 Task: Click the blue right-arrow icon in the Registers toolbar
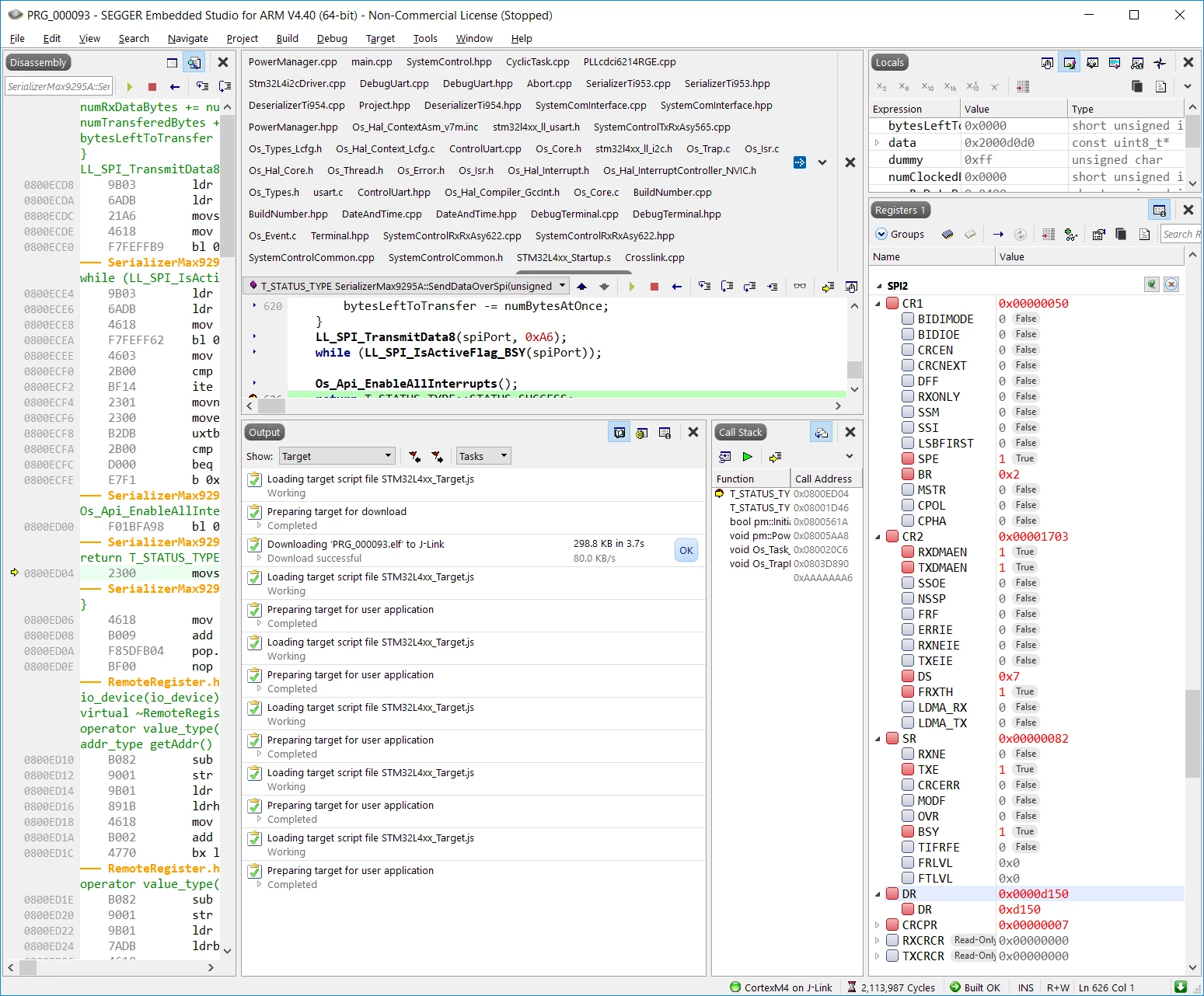click(x=998, y=234)
